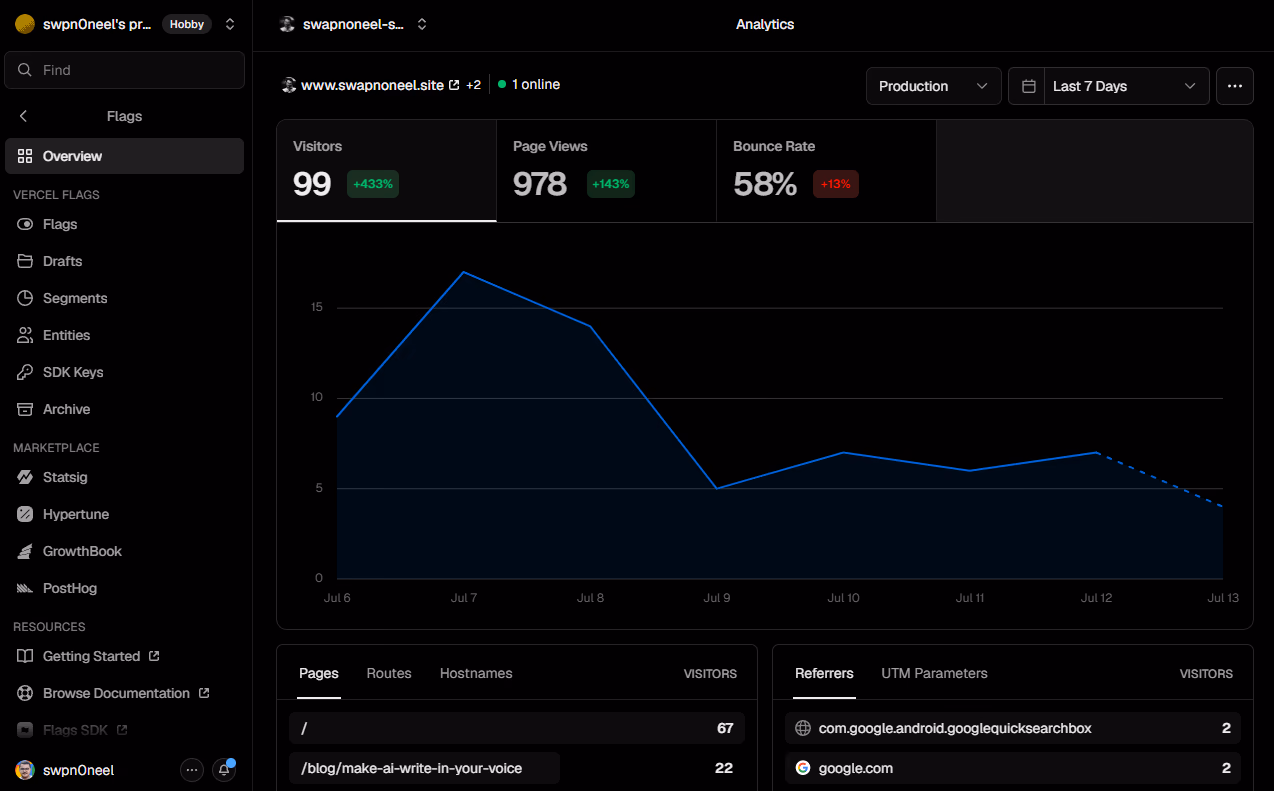This screenshot has width=1274, height=791.
Task: Open the Production environment dropdown
Action: tap(934, 86)
